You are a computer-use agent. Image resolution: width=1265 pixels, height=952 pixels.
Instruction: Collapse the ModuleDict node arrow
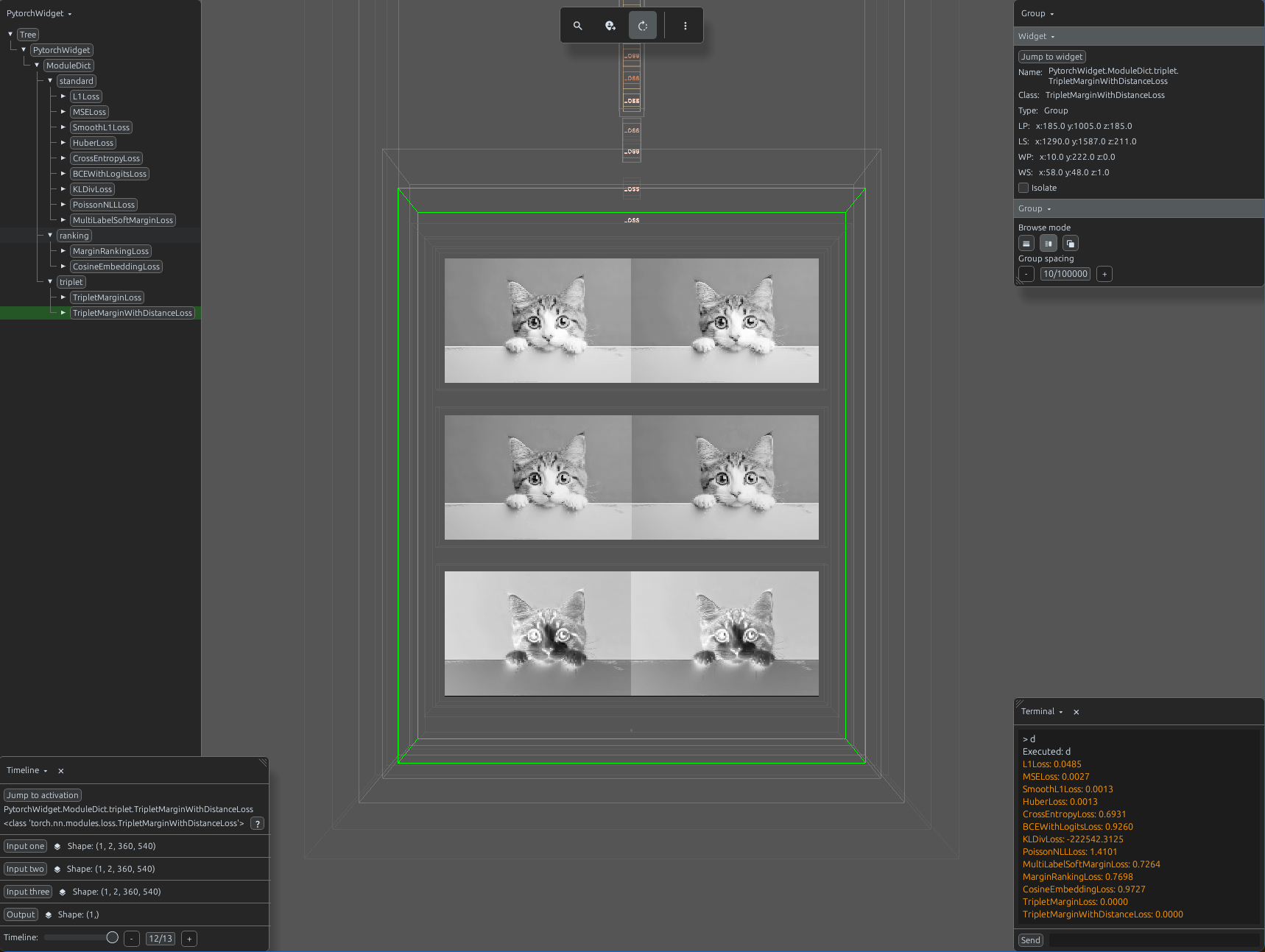point(37,66)
